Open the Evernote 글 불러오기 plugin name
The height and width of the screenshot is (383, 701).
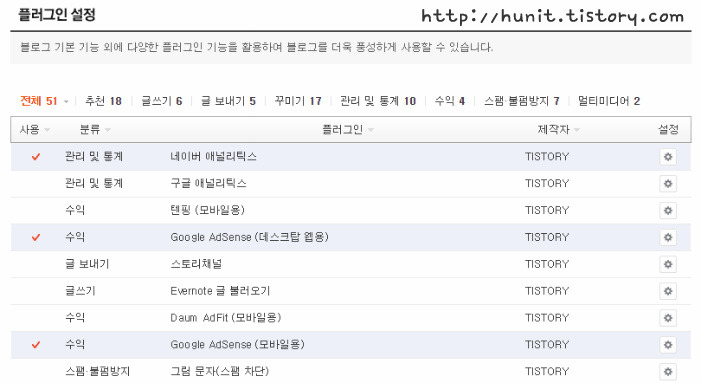tap(220, 290)
